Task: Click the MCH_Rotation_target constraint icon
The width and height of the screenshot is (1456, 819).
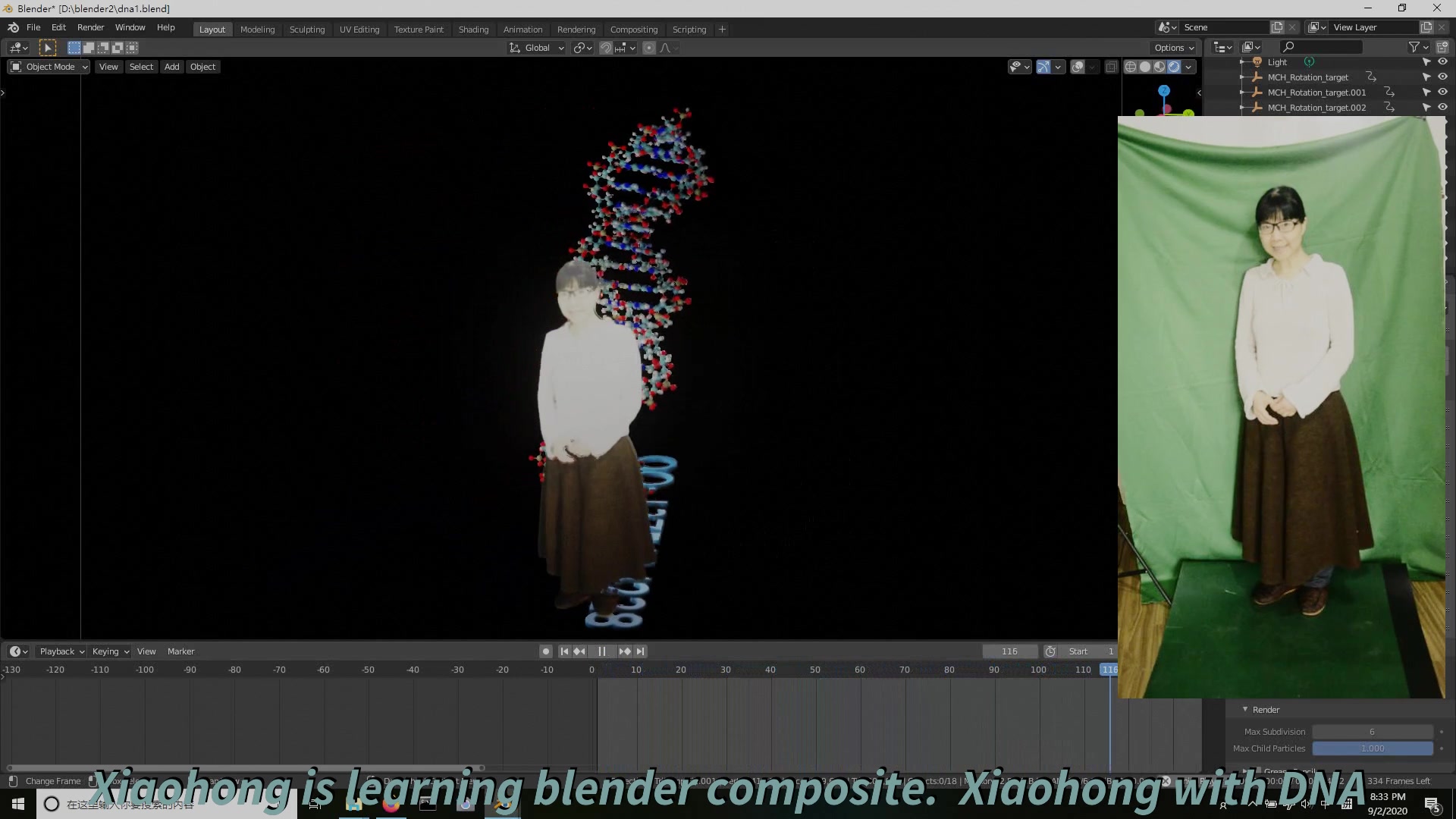Action: click(x=1371, y=77)
